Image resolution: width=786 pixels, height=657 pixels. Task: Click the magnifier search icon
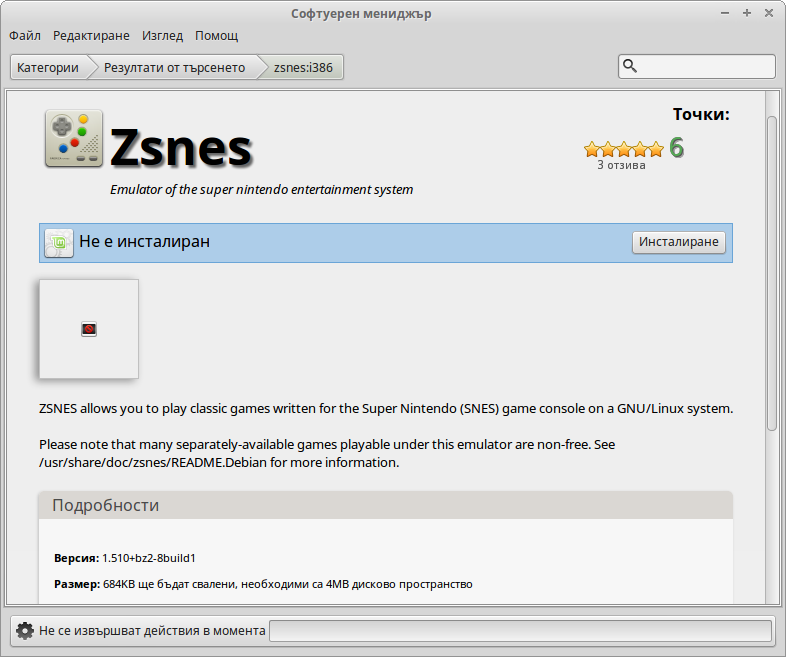tap(630, 66)
